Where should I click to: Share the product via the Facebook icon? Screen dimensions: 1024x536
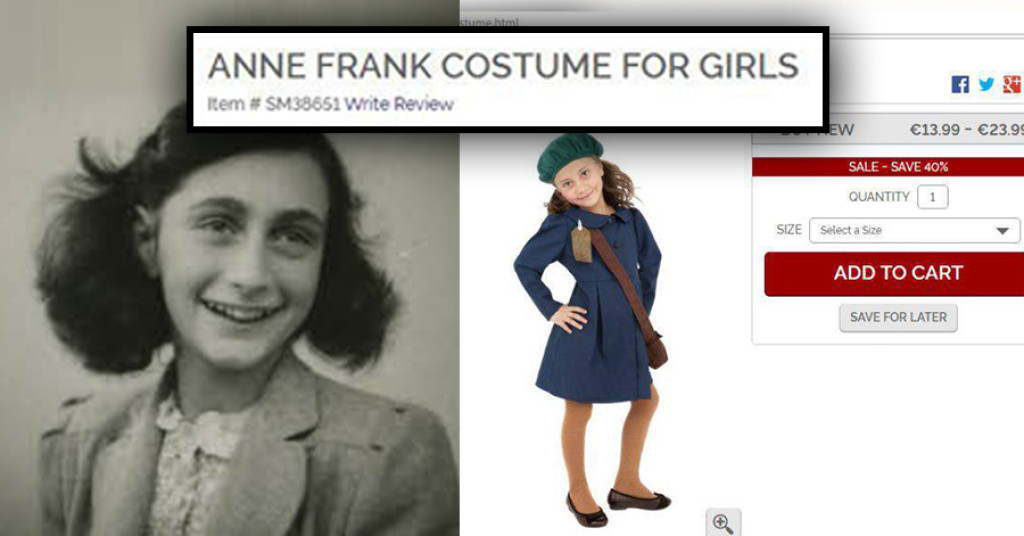point(960,84)
